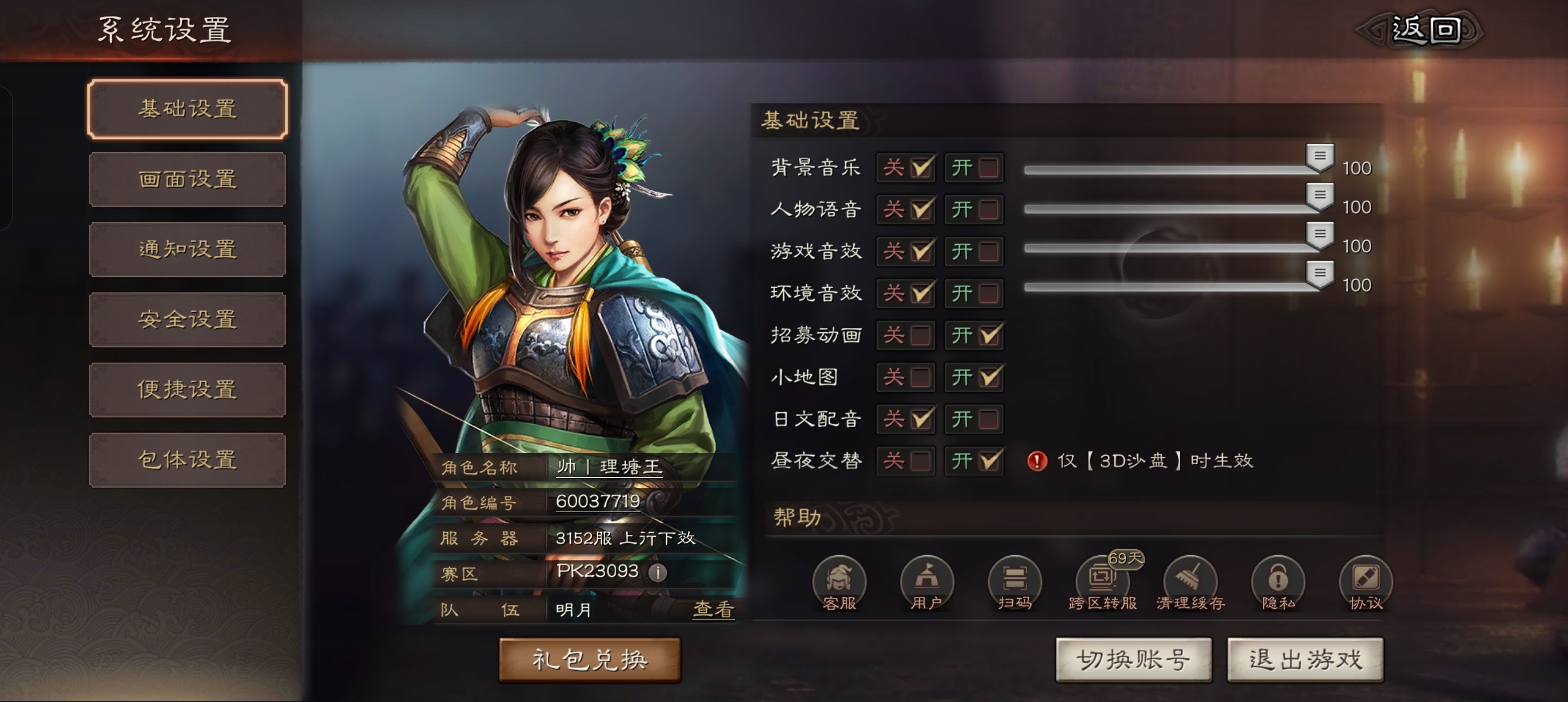Open the 用户 user center icon

tap(926, 583)
